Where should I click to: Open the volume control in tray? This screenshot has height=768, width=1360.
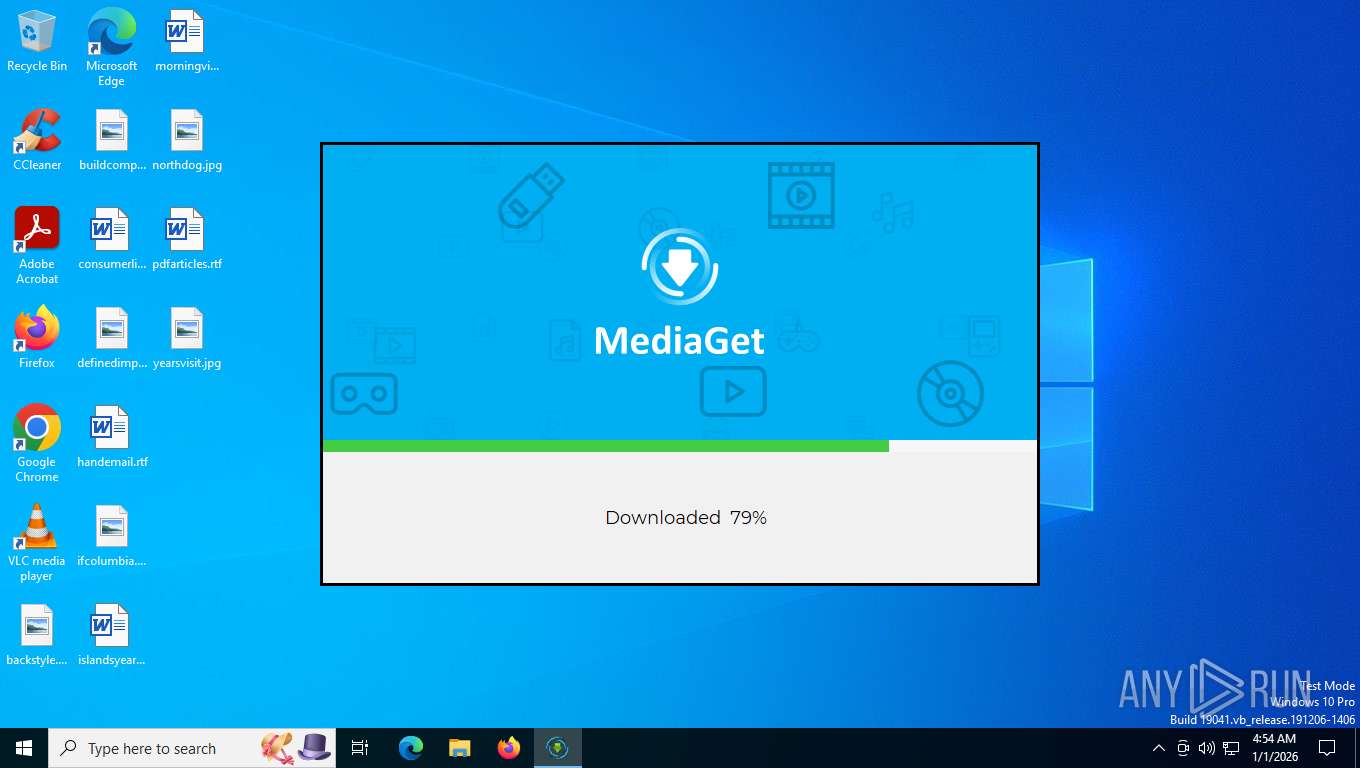pos(1207,748)
